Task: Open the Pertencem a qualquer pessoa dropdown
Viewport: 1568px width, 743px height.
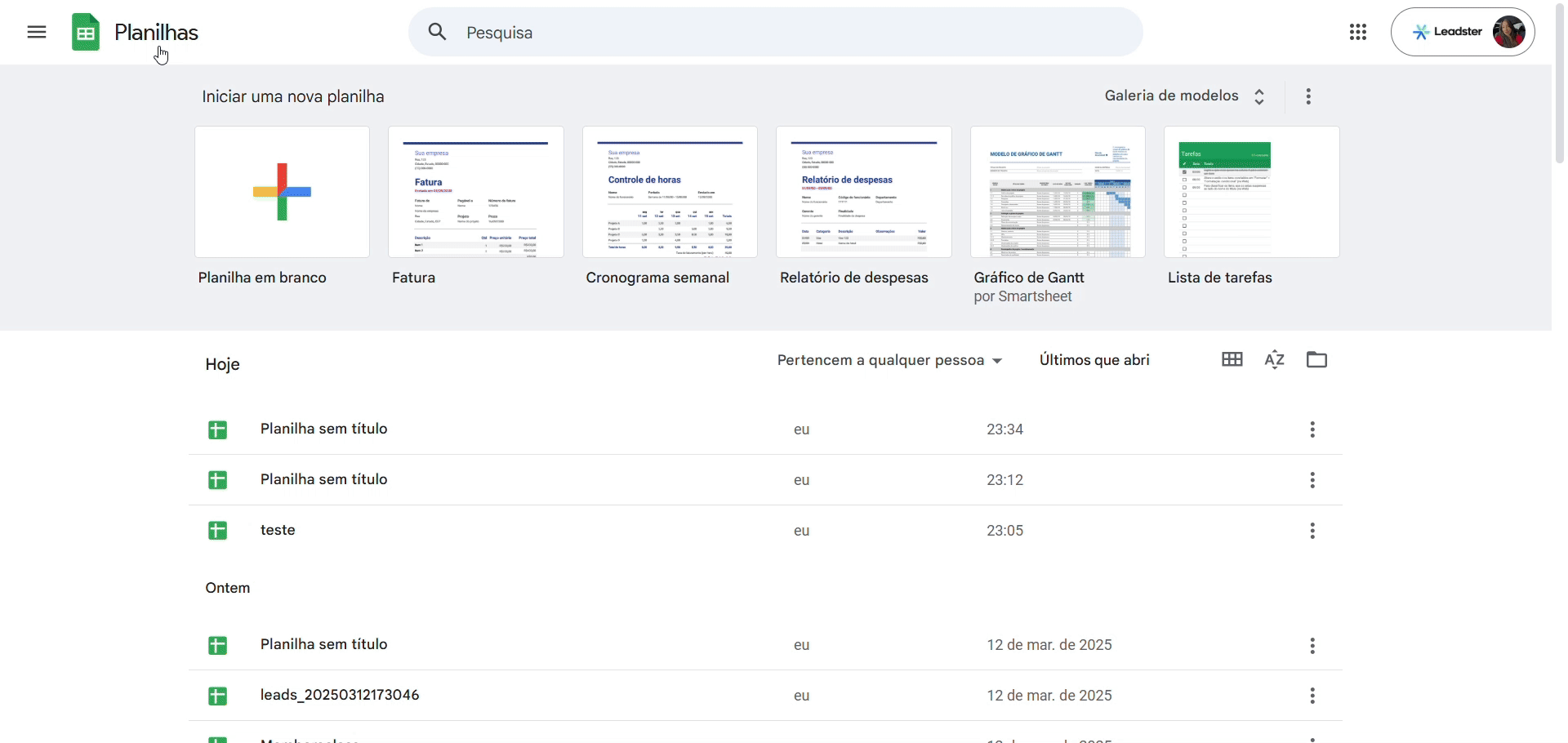Action: tap(889, 360)
